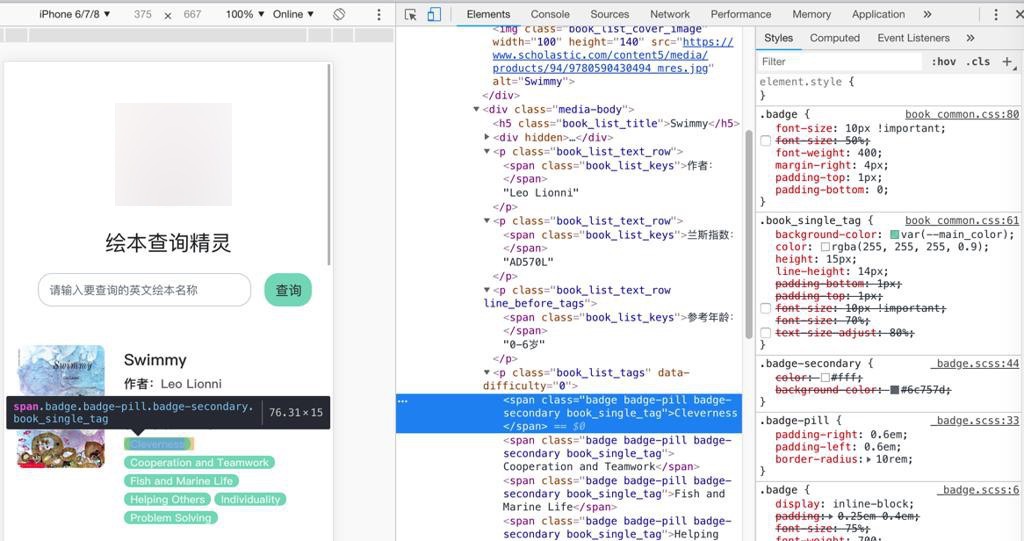Click ellipsis beside the selected span node
Screen dimensions: 1024x541
pyautogui.click(x=403, y=401)
